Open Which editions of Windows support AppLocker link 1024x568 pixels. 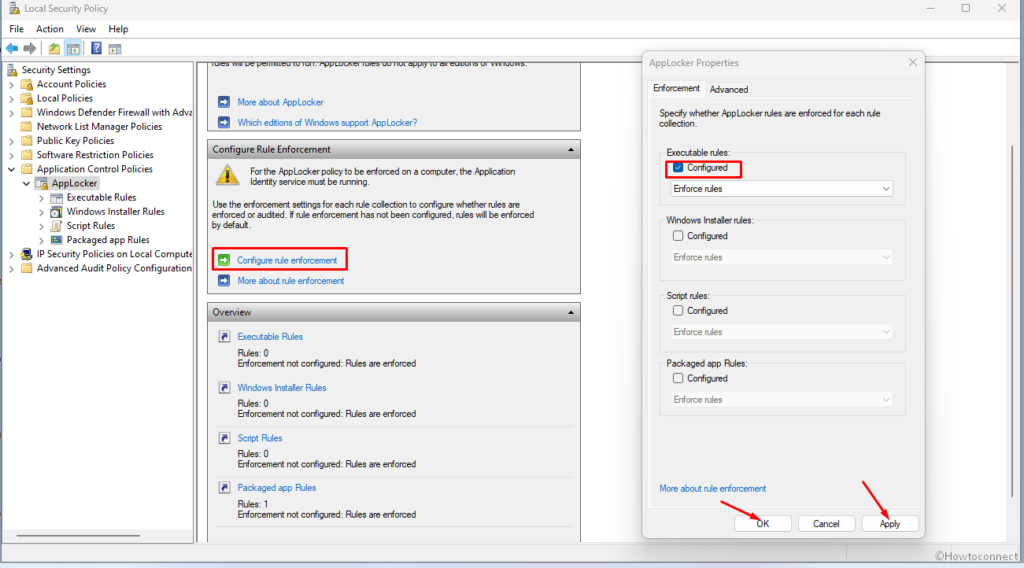click(x=327, y=122)
